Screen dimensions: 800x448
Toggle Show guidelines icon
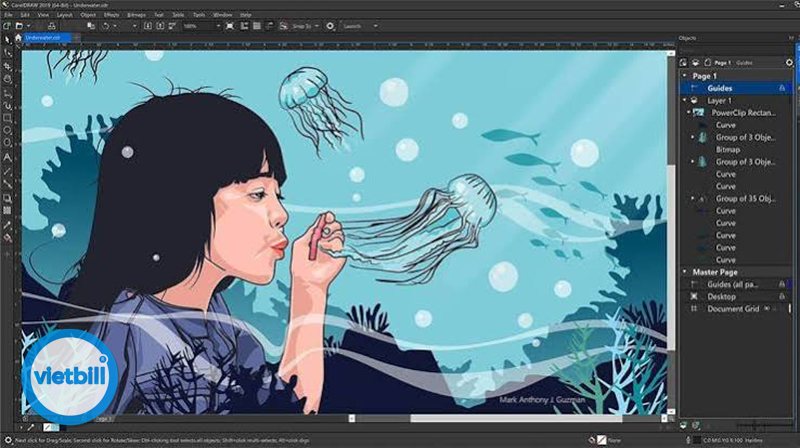pyautogui.click(x=269, y=26)
